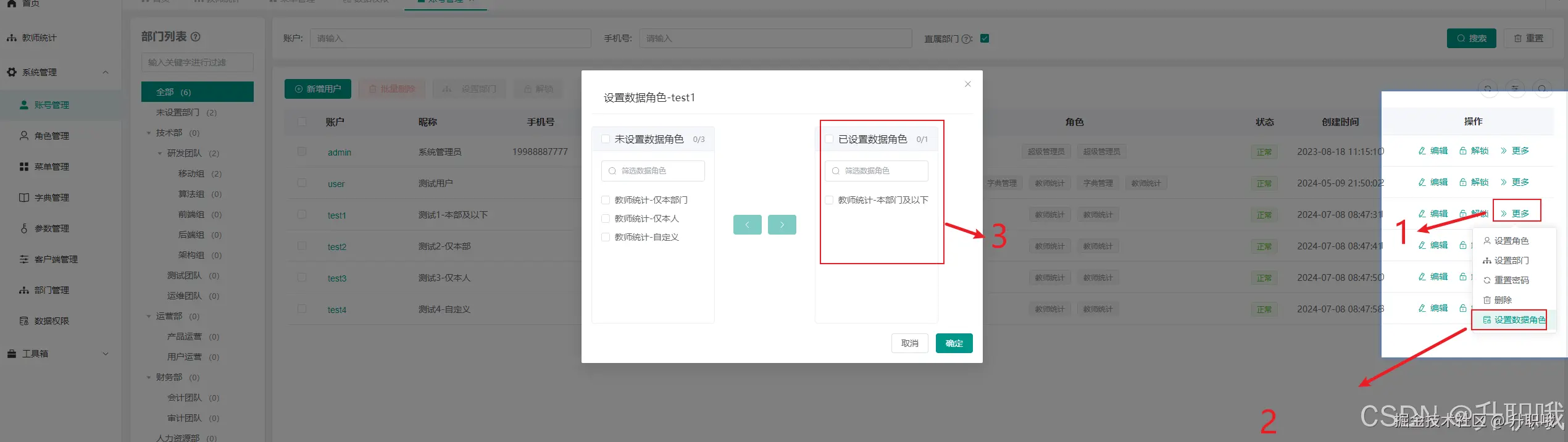1568x442 pixels.
Task: Tick the 未设置数据角色 select-all checkbox
Action: tap(606, 139)
